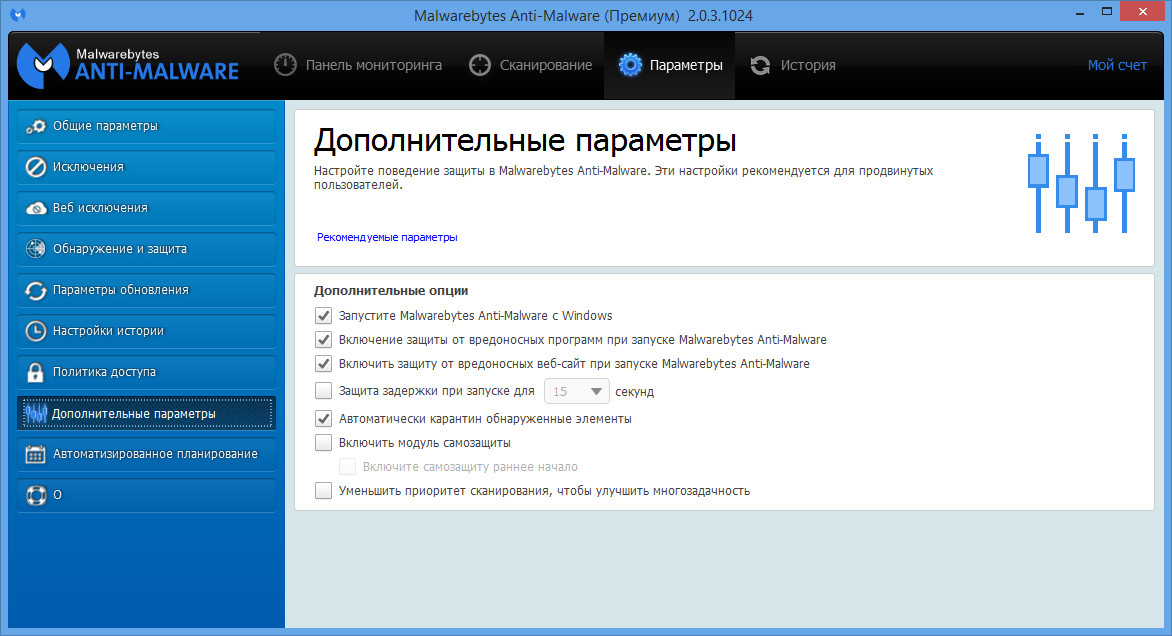Open Обнаружение и защита section

click(146, 249)
